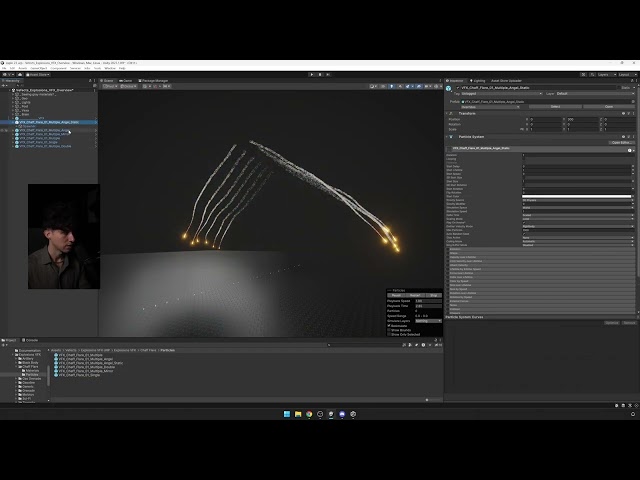
Task: Toggle the Show Bounds checkbox
Action: pyautogui.click(x=389, y=330)
